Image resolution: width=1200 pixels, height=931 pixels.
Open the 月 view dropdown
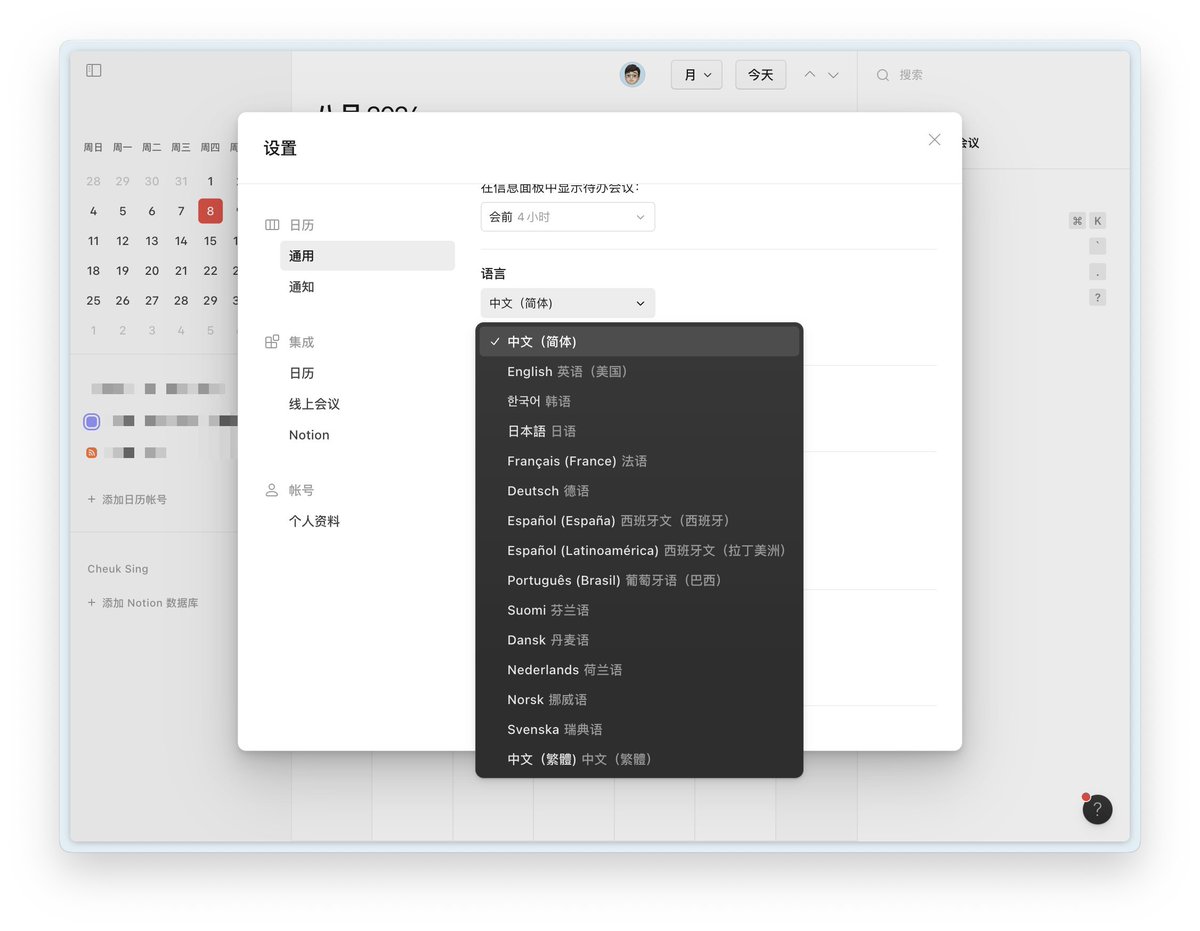(x=696, y=75)
